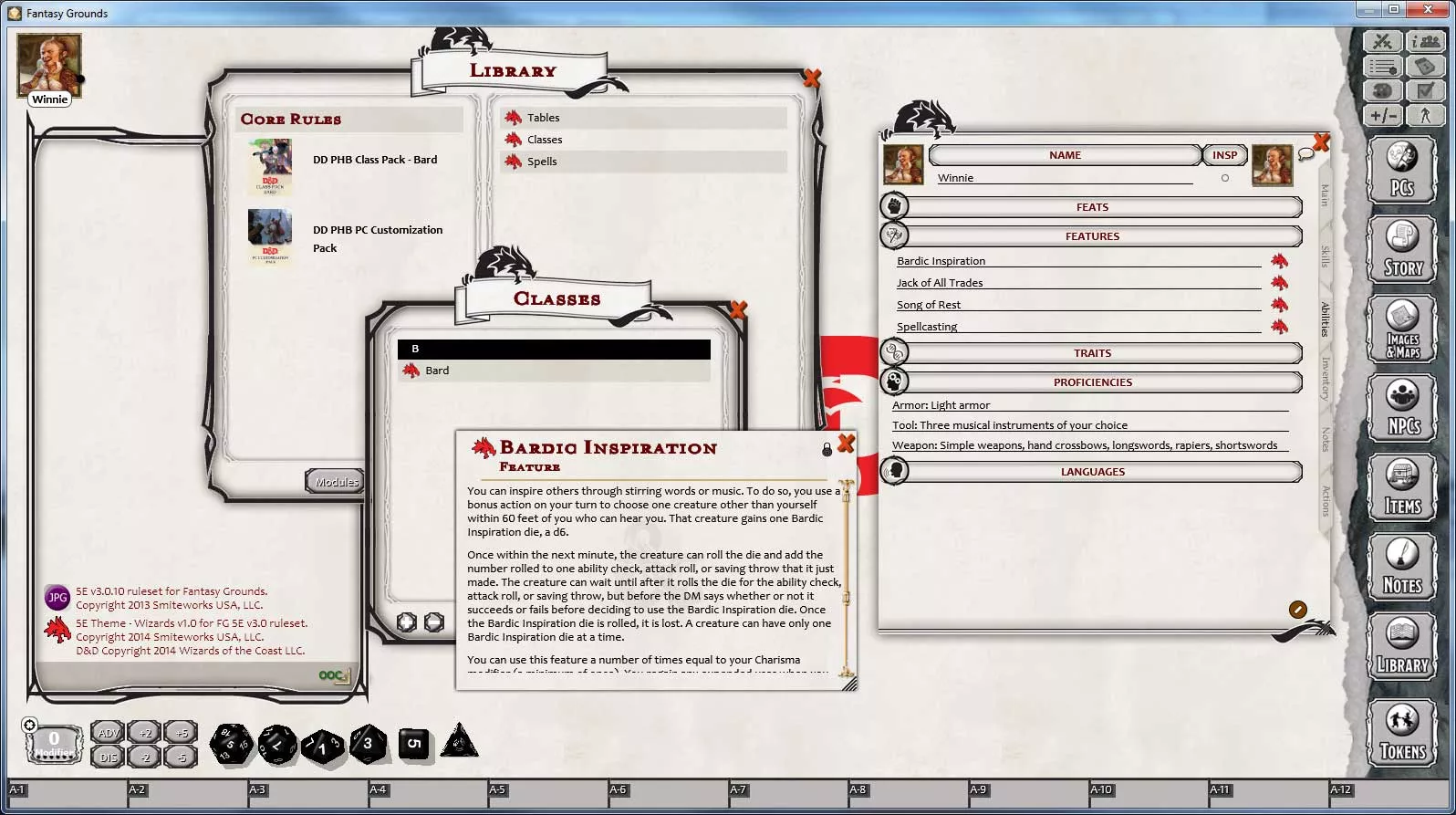Screen dimensions: 1456x815
Task: Switch to character sheet Main tab
Action: (x=1325, y=195)
